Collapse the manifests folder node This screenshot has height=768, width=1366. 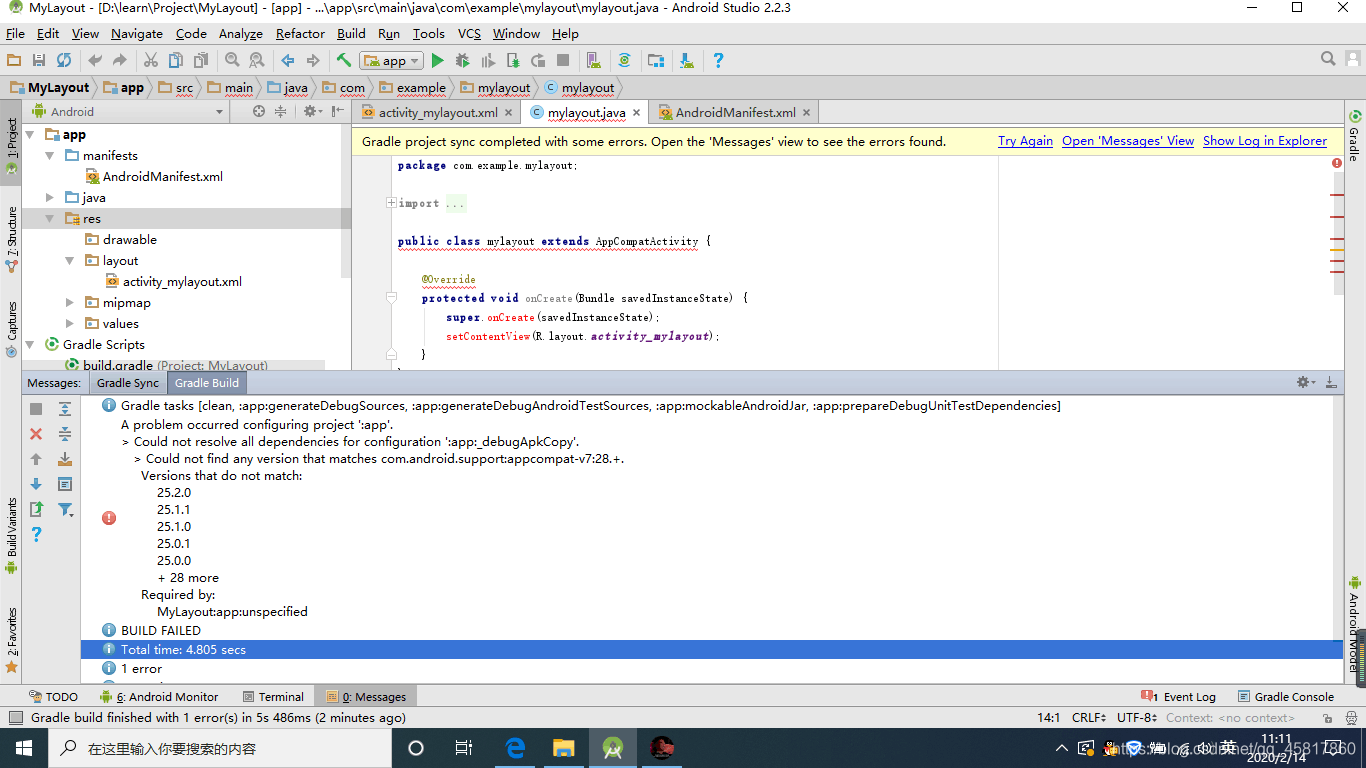point(50,156)
